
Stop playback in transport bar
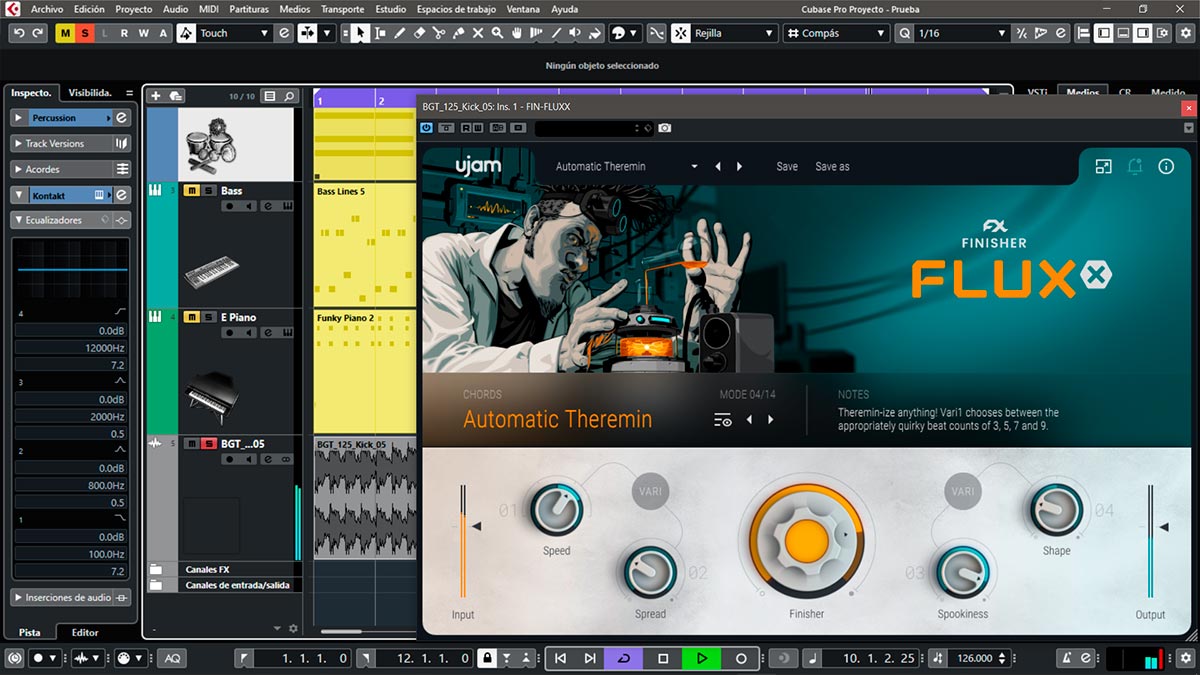click(663, 658)
